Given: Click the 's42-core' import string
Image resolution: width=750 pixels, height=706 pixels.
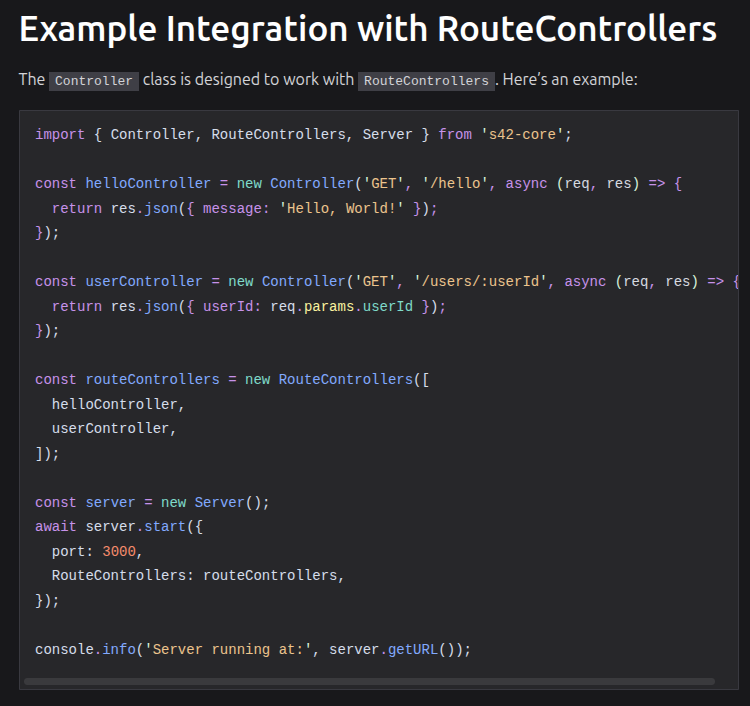Looking at the screenshot, I should pos(522,134).
